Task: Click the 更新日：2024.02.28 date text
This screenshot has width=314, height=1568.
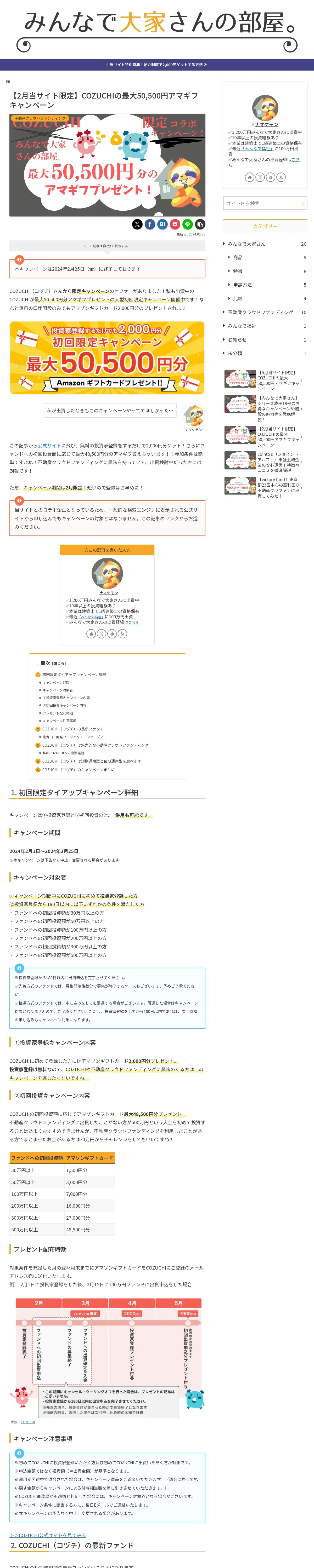Action: click(191, 234)
